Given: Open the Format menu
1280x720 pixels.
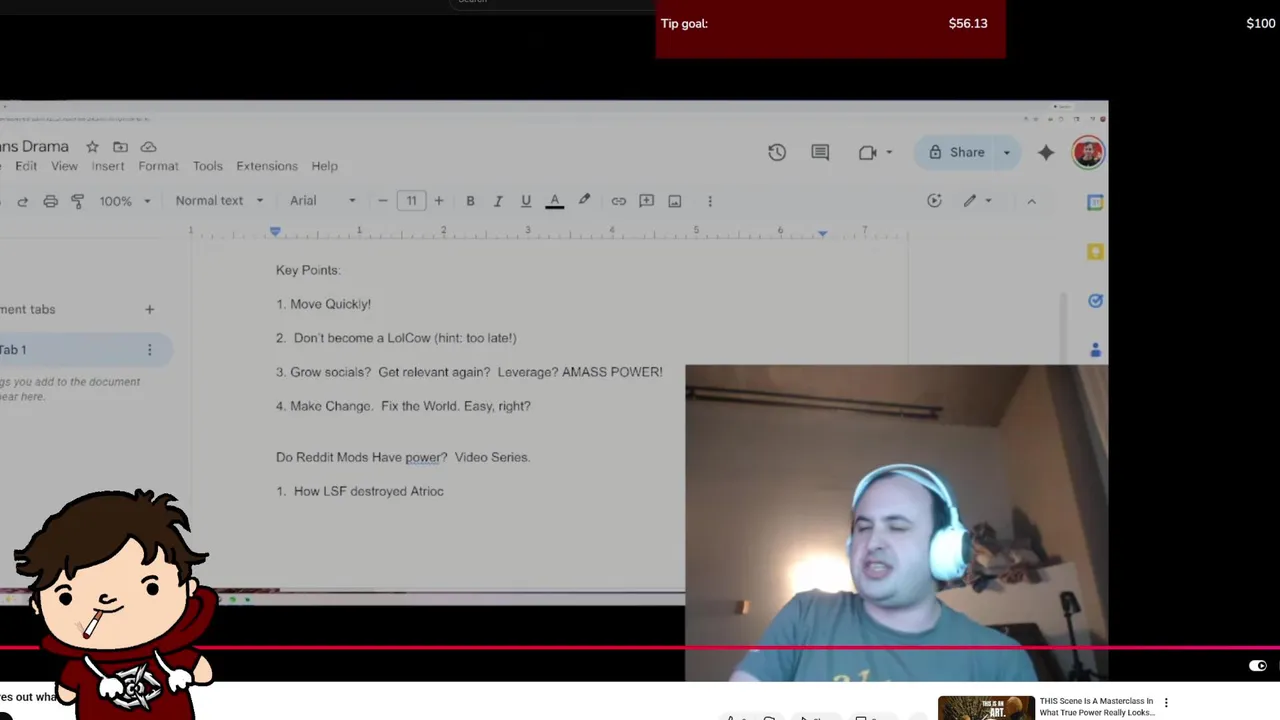Looking at the screenshot, I should (158, 166).
